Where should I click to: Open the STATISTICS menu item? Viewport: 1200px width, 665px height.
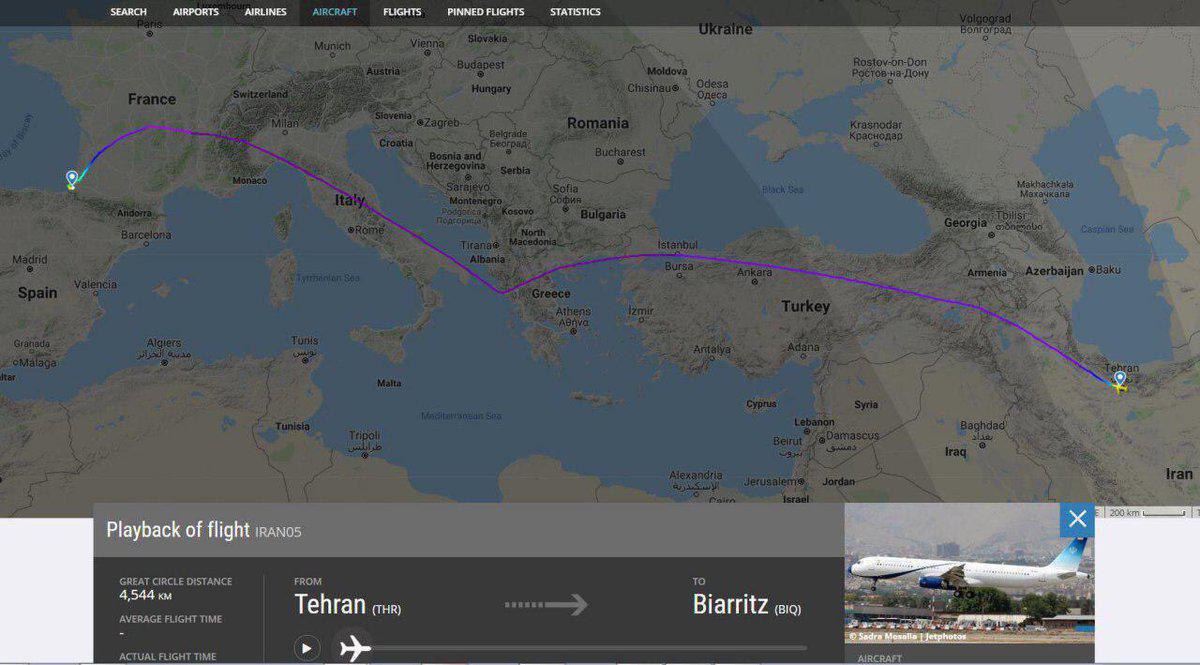pyautogui.click(x=575, y=12)
